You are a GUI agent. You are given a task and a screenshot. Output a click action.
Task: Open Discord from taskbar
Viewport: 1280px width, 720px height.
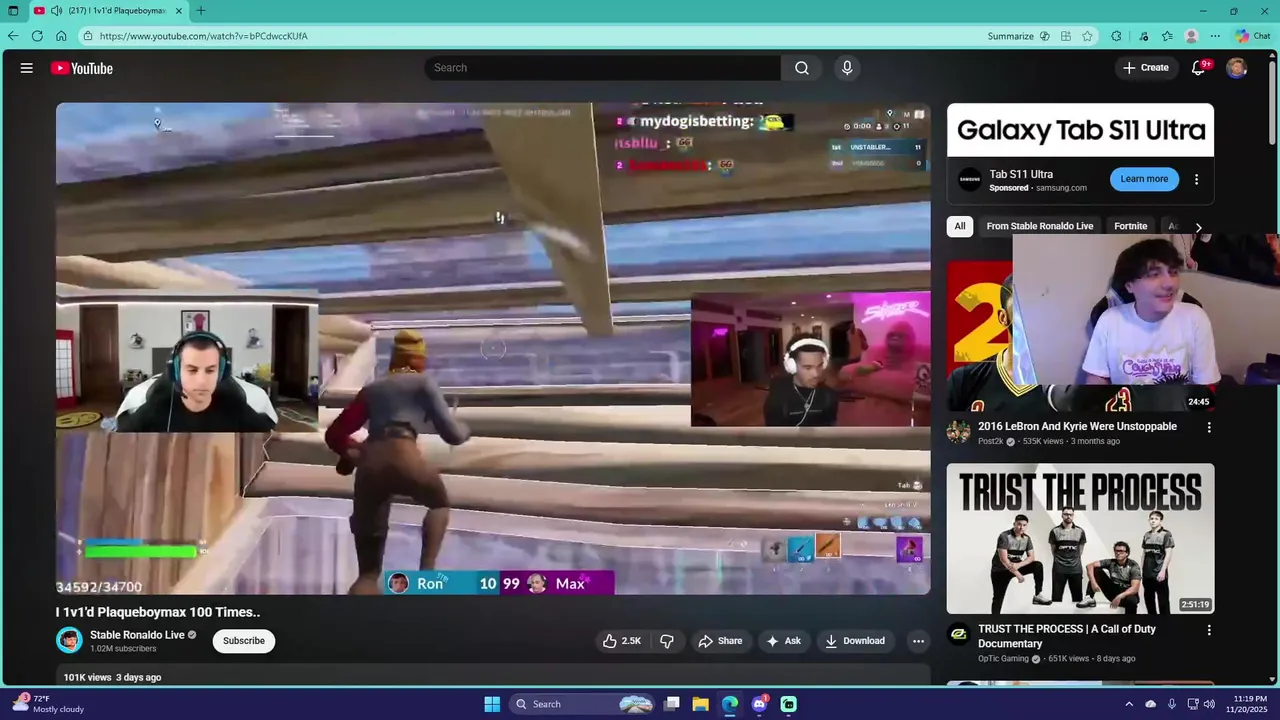point(759,704)
